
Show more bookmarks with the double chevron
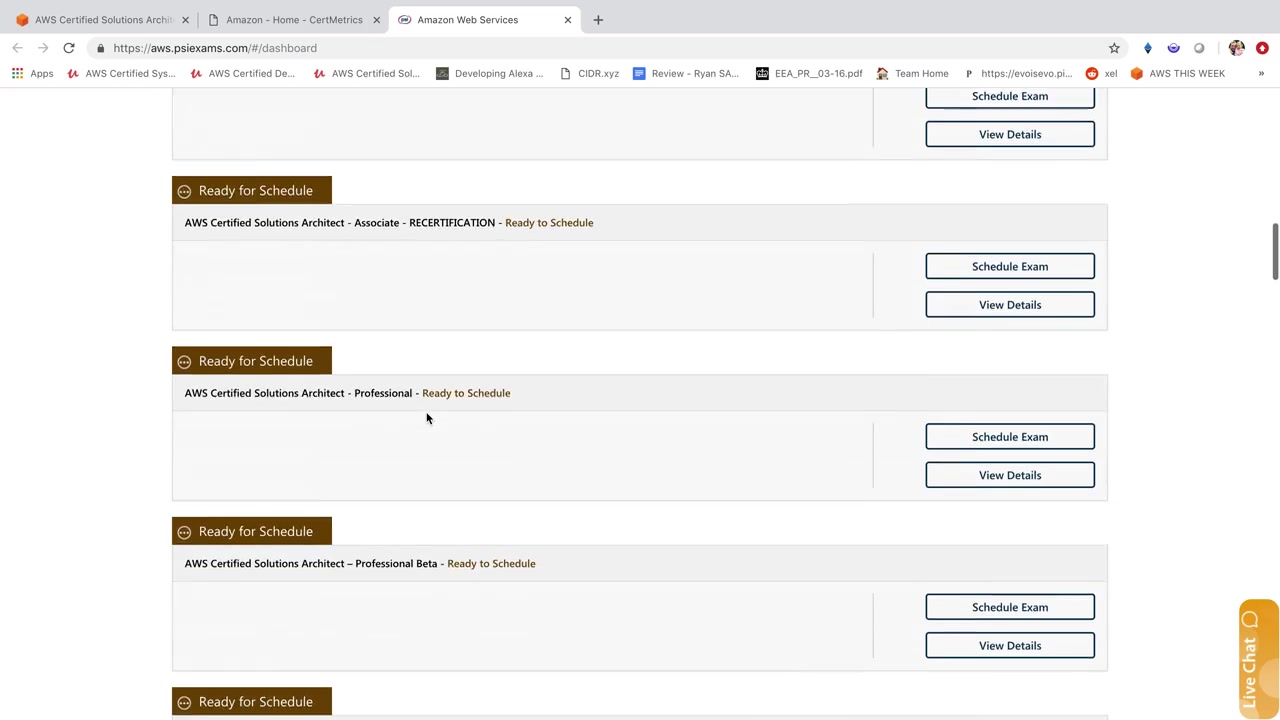[x=1261, y=73]
